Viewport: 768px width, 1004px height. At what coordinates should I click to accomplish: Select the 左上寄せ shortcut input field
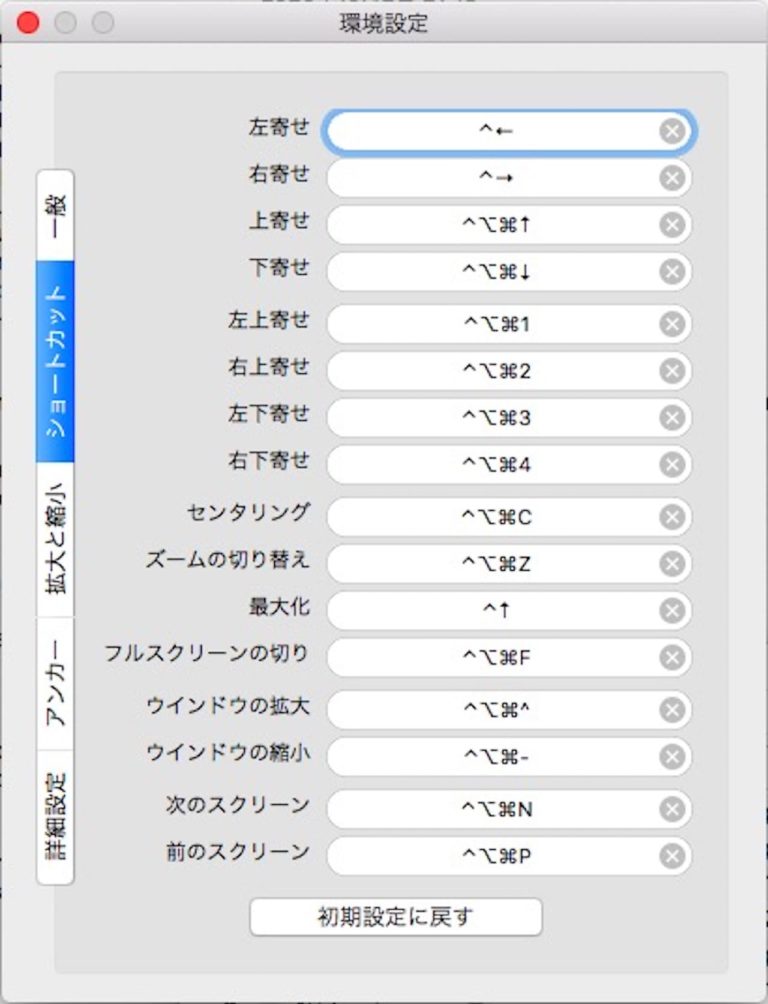point(500,323)
